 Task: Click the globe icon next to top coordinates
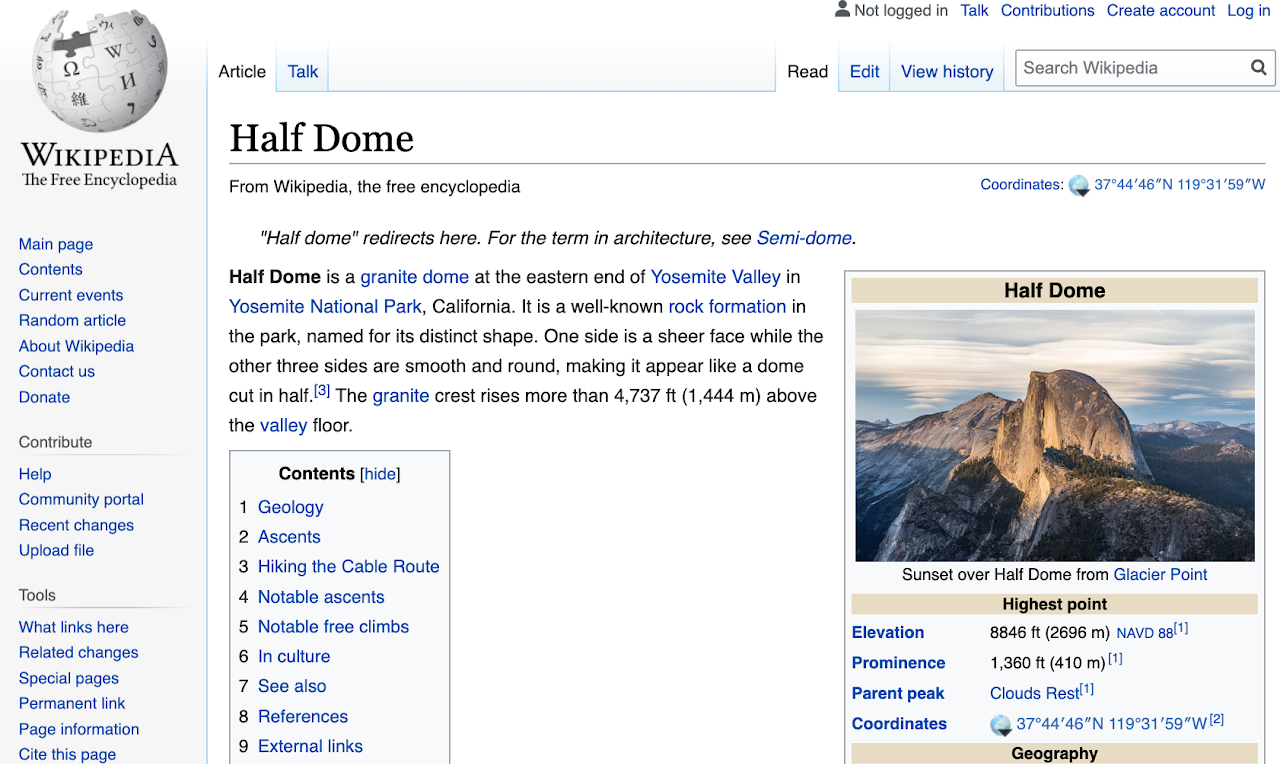pos(1079,185)
